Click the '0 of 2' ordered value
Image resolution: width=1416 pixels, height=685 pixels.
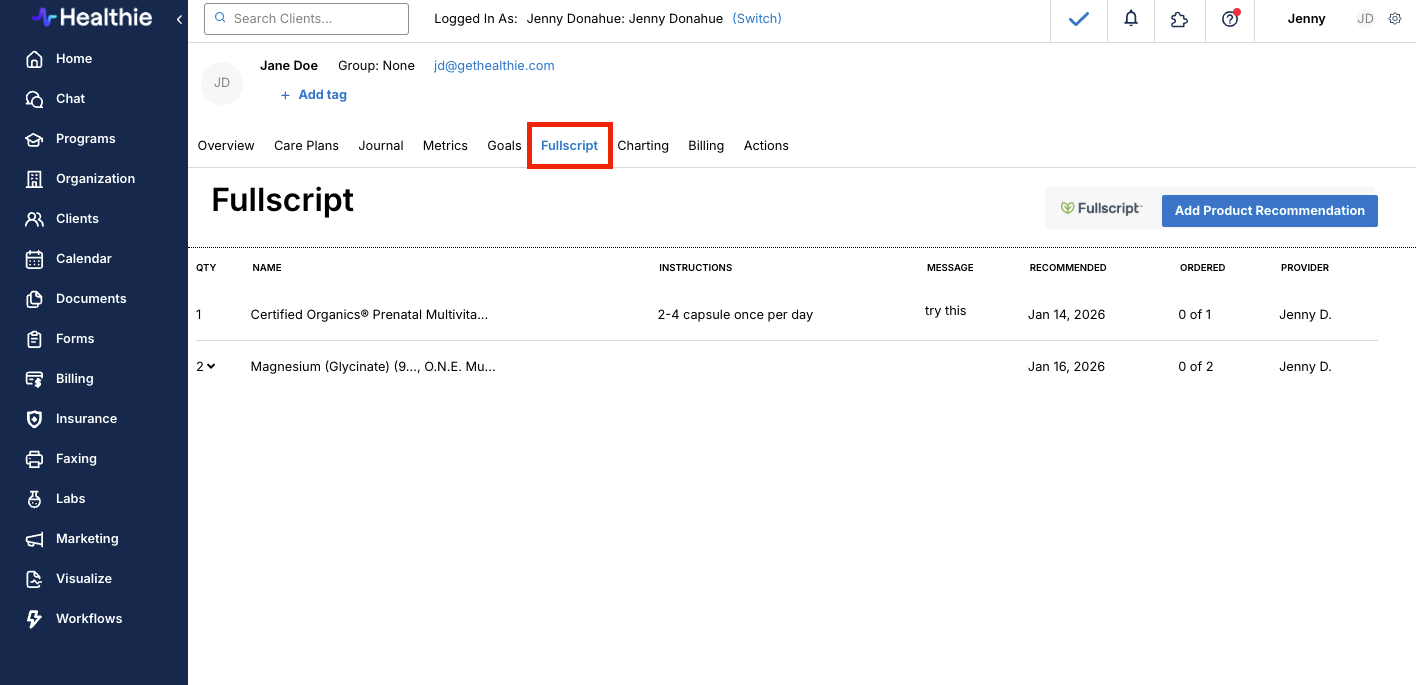pos(1195,367)
